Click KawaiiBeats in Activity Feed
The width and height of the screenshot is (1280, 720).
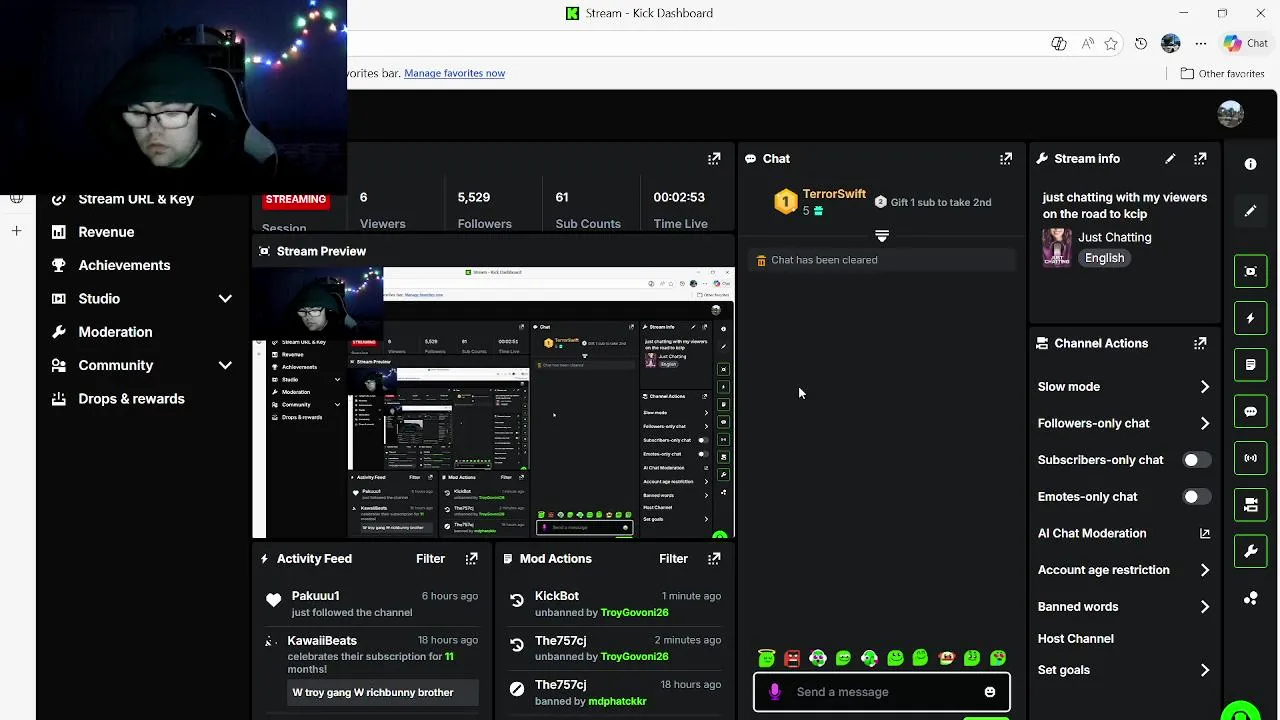pyautogui.click(x=322, y=641)
